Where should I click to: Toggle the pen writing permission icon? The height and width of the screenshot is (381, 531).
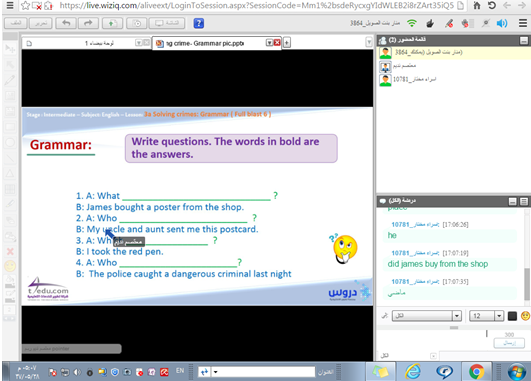pyautogui.click(x=449, y=23)
